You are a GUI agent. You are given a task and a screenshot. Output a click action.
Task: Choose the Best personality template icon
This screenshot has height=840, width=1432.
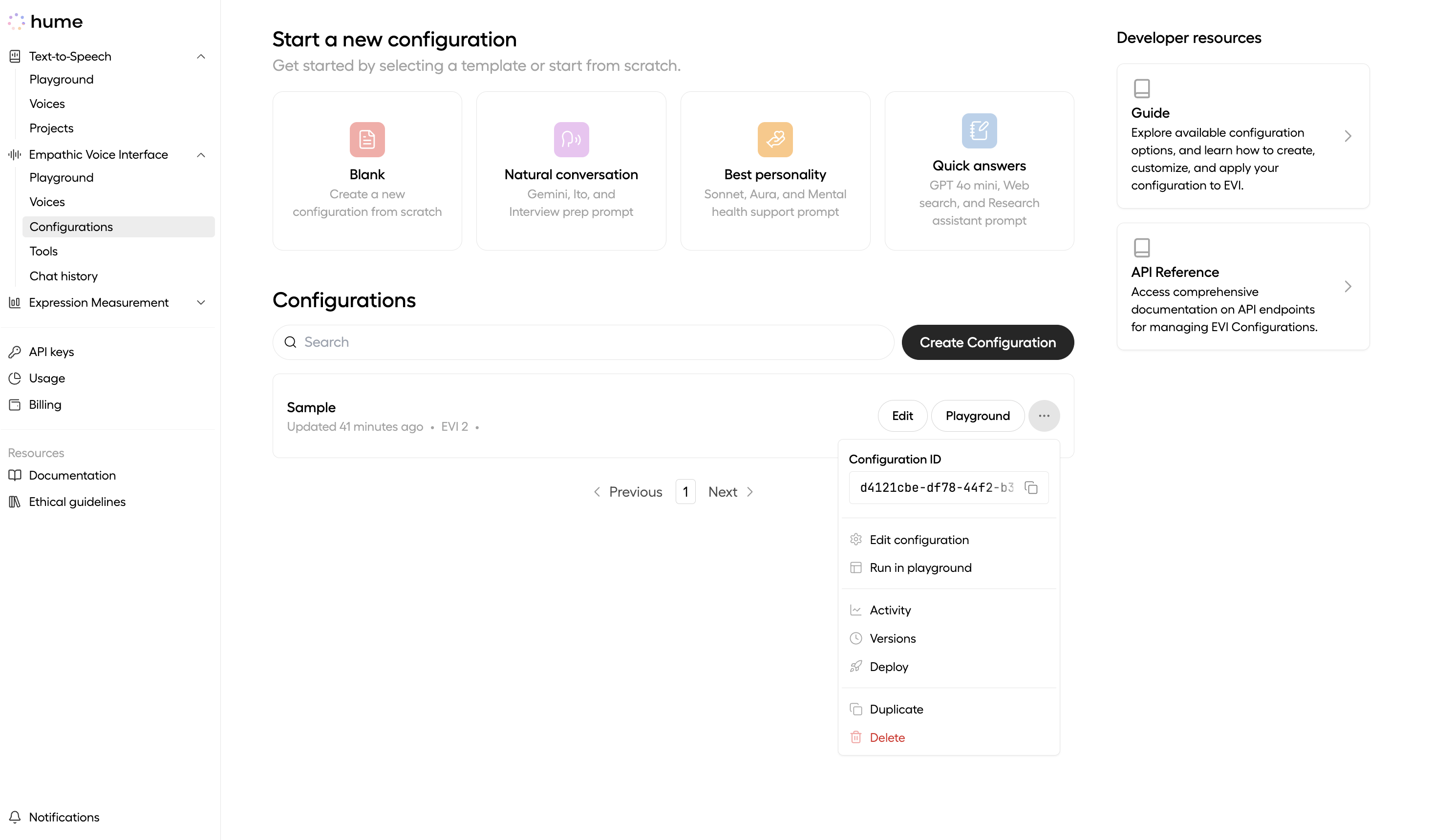coord(775,140)
